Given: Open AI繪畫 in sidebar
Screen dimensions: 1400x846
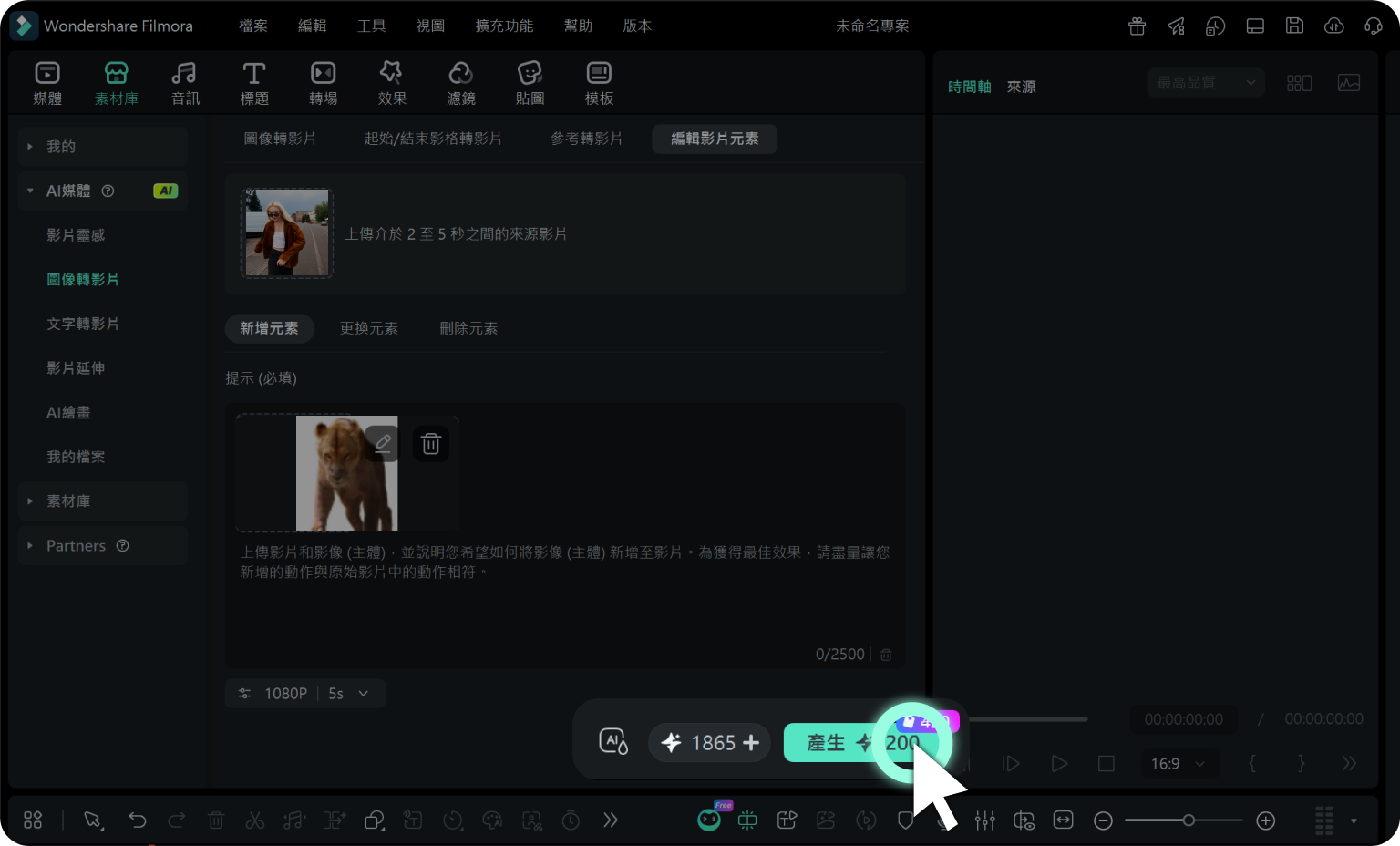Looking at the screenshot, I should pos(68,412).
